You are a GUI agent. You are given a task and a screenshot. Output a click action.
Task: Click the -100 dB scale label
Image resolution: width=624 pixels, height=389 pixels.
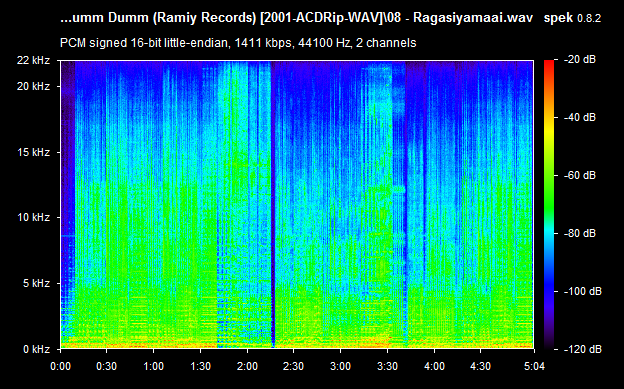tap(583, 291)
